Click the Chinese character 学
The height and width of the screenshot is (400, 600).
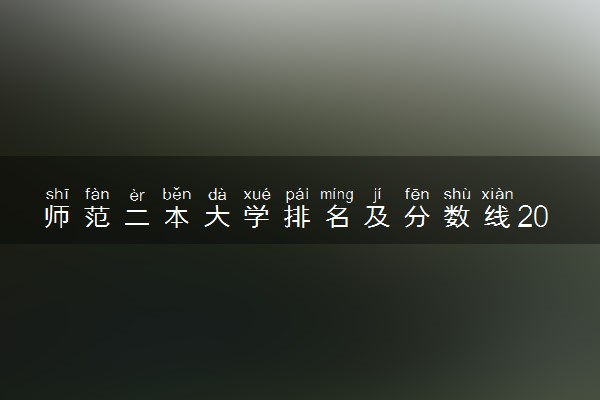[257, 217]
